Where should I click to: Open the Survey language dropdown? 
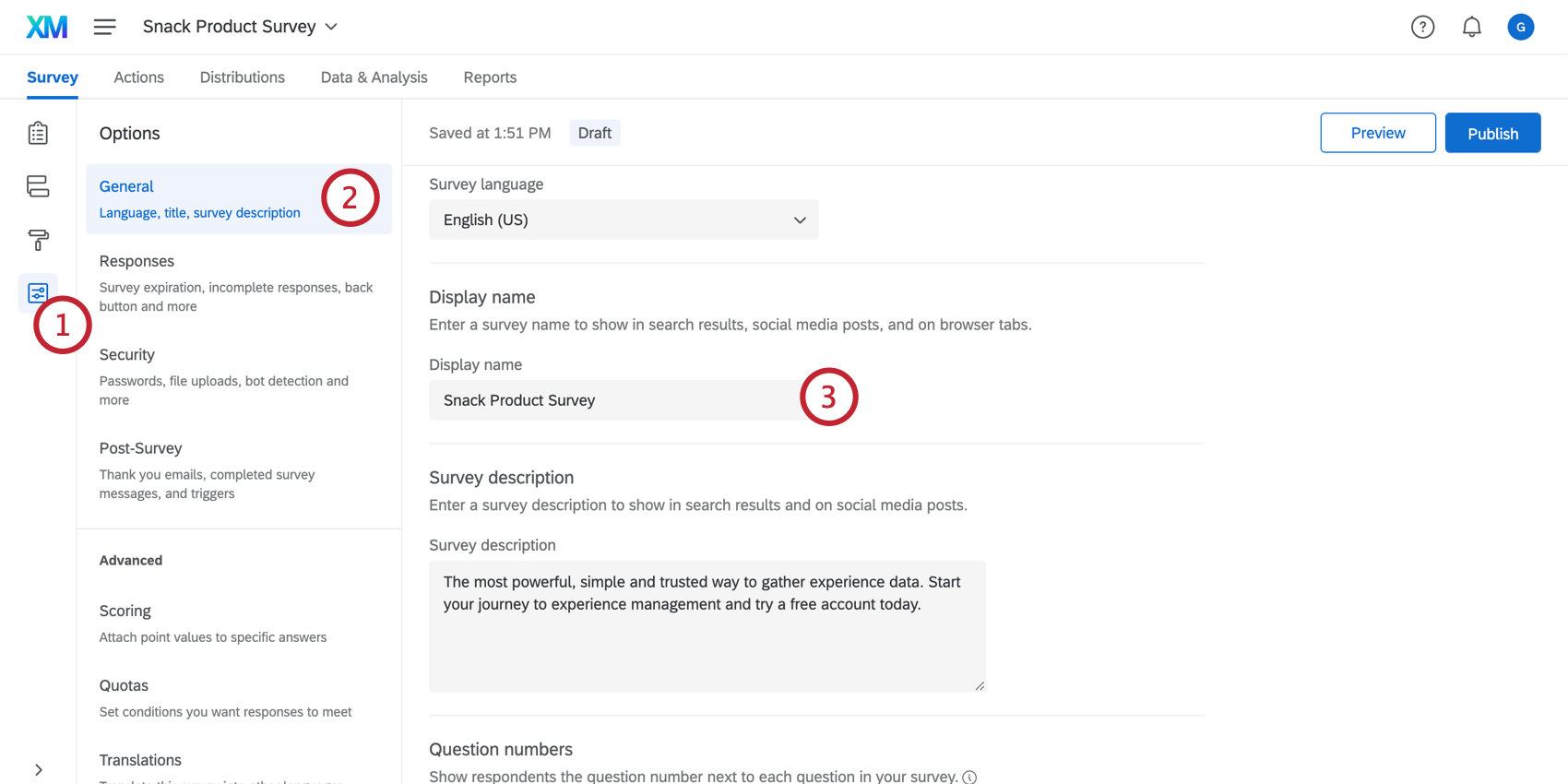tap(624, 220)
